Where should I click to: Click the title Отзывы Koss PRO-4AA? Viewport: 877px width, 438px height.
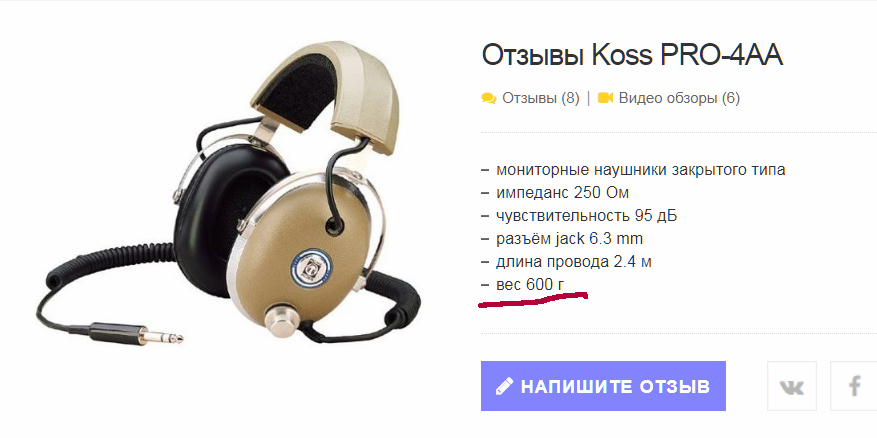click(632, 55)
